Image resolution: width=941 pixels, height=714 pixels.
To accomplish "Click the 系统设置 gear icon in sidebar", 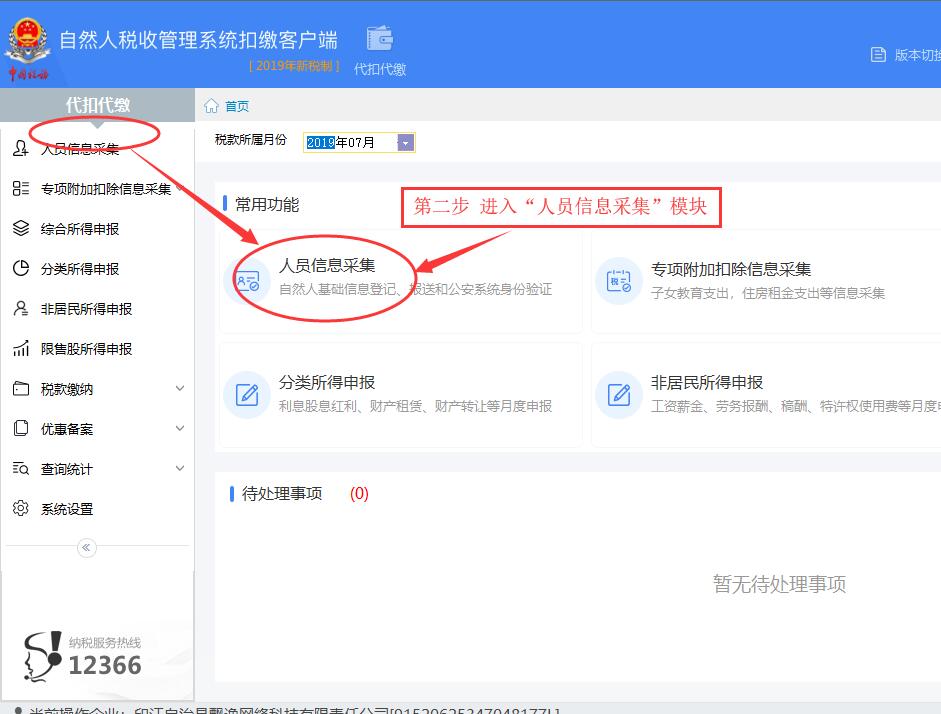I will click(x=21, y=509).
